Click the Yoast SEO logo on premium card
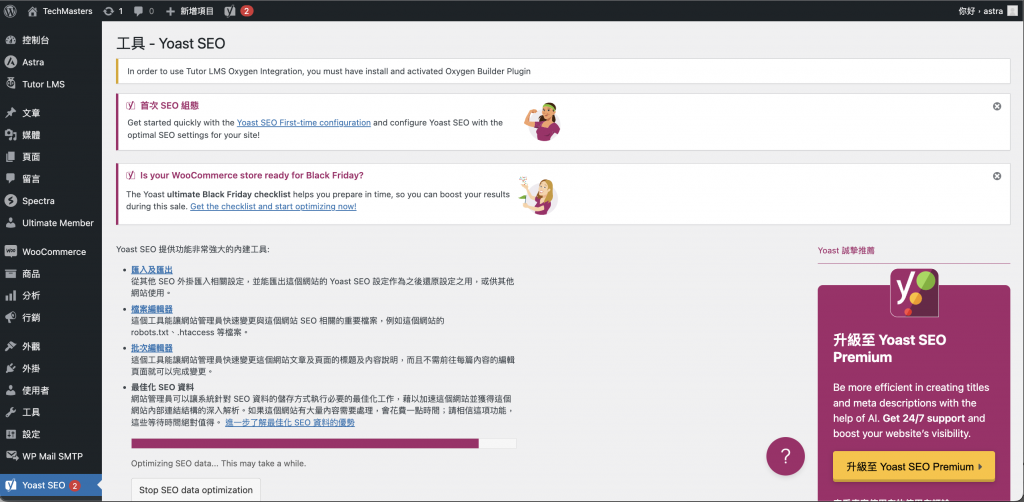The width and height of the screenshot is (1024, 502). click(x=914, y=293)
